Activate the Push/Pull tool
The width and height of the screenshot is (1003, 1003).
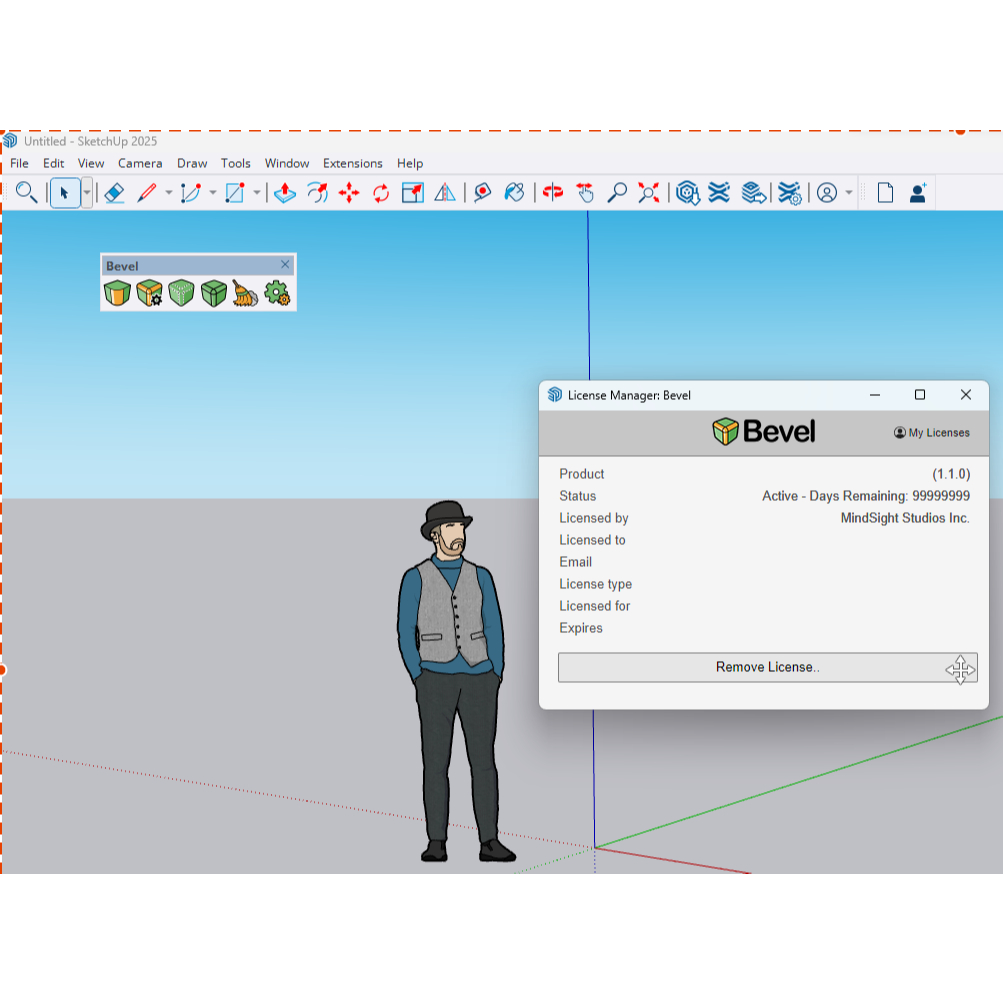pos(285,193)
